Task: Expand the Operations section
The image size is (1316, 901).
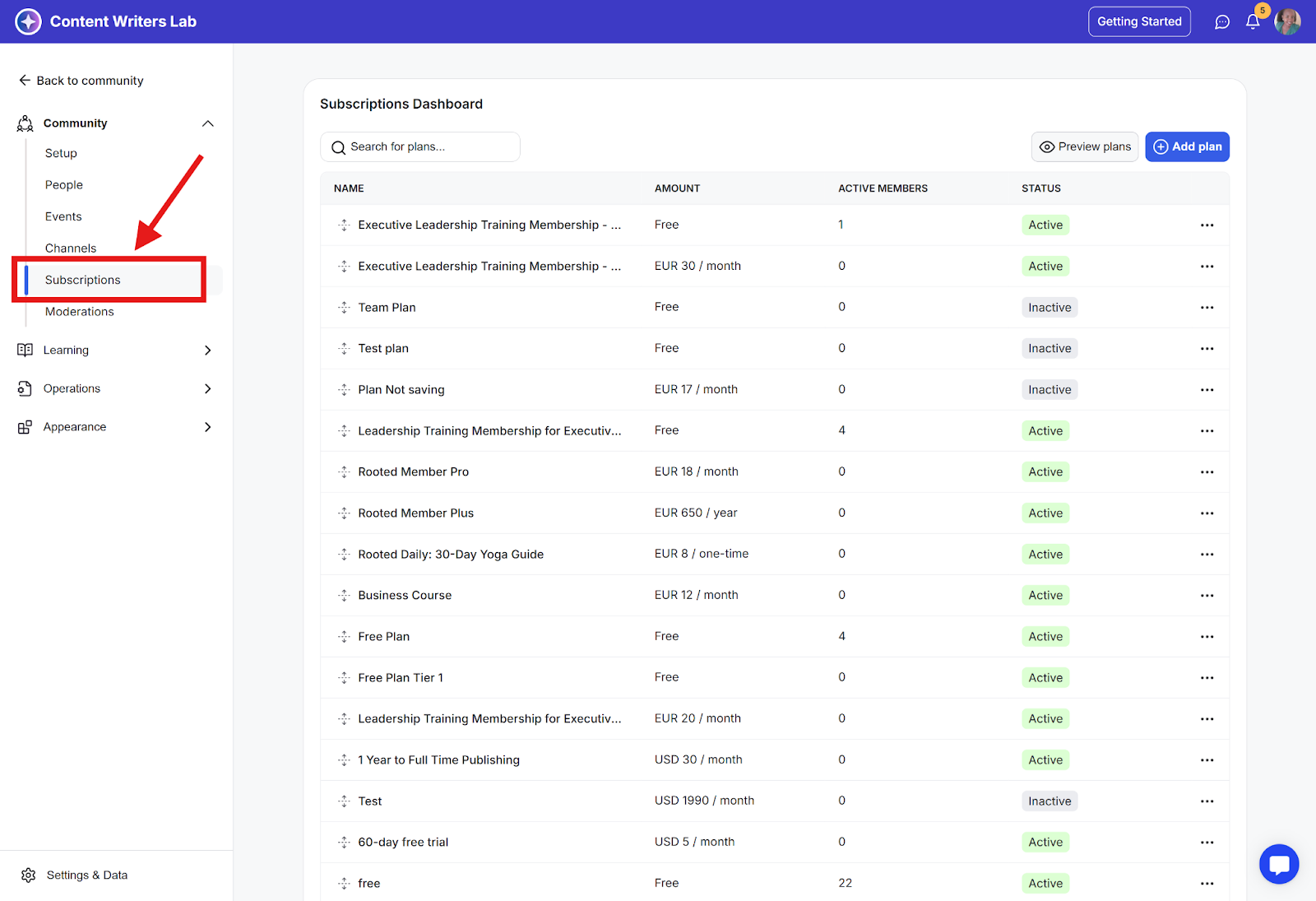Action: click(207, 389)
